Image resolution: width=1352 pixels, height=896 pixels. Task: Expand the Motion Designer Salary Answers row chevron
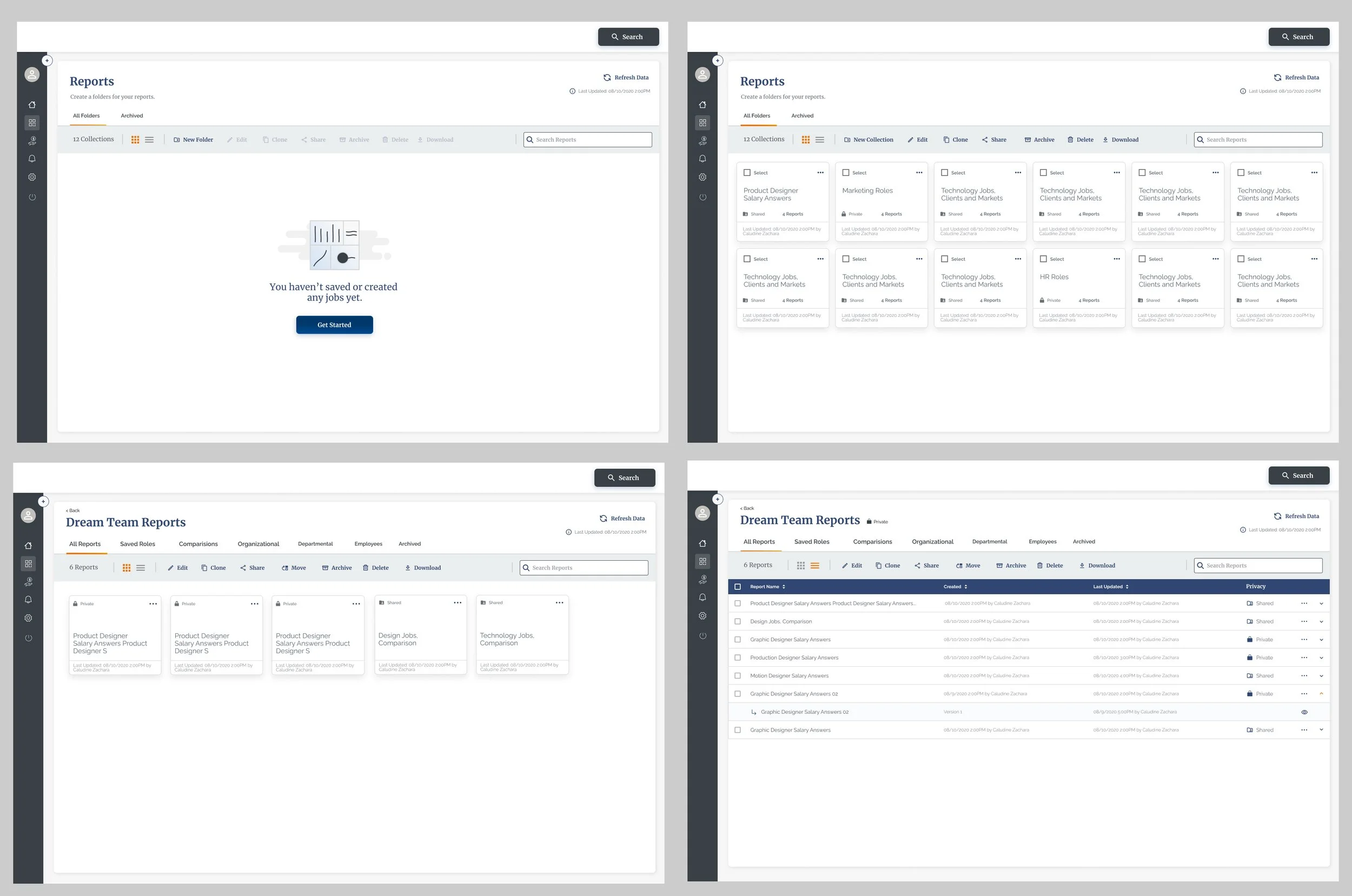(1321, 676)
